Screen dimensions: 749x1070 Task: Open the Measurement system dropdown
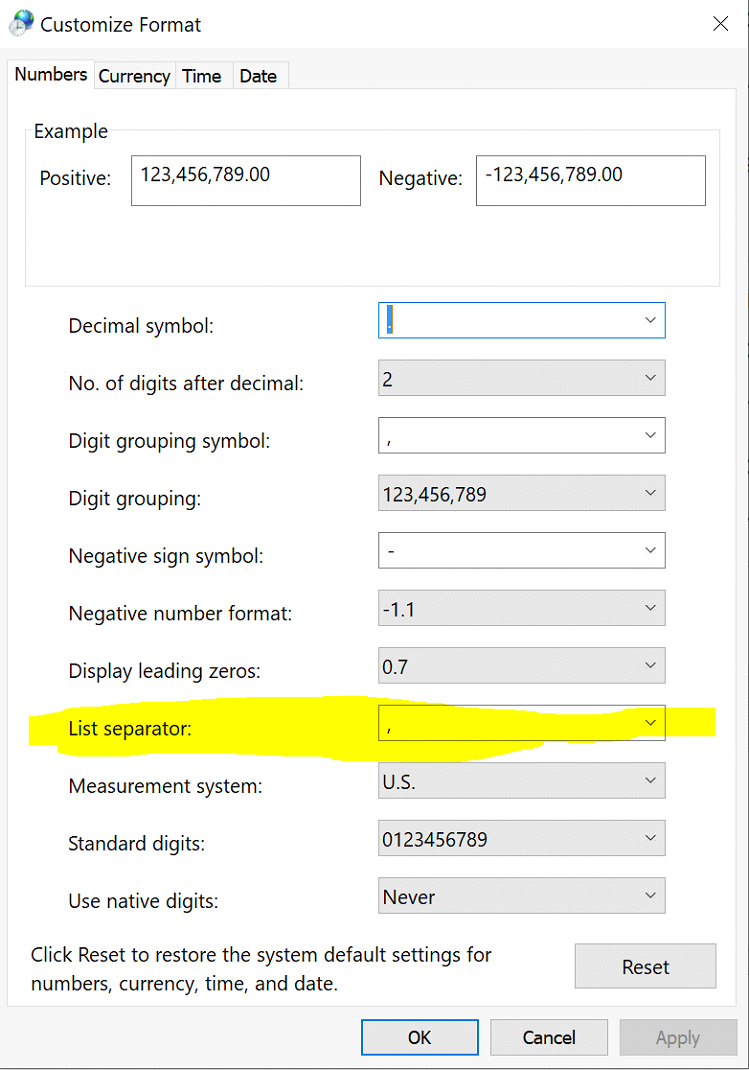tap(650, 780)
